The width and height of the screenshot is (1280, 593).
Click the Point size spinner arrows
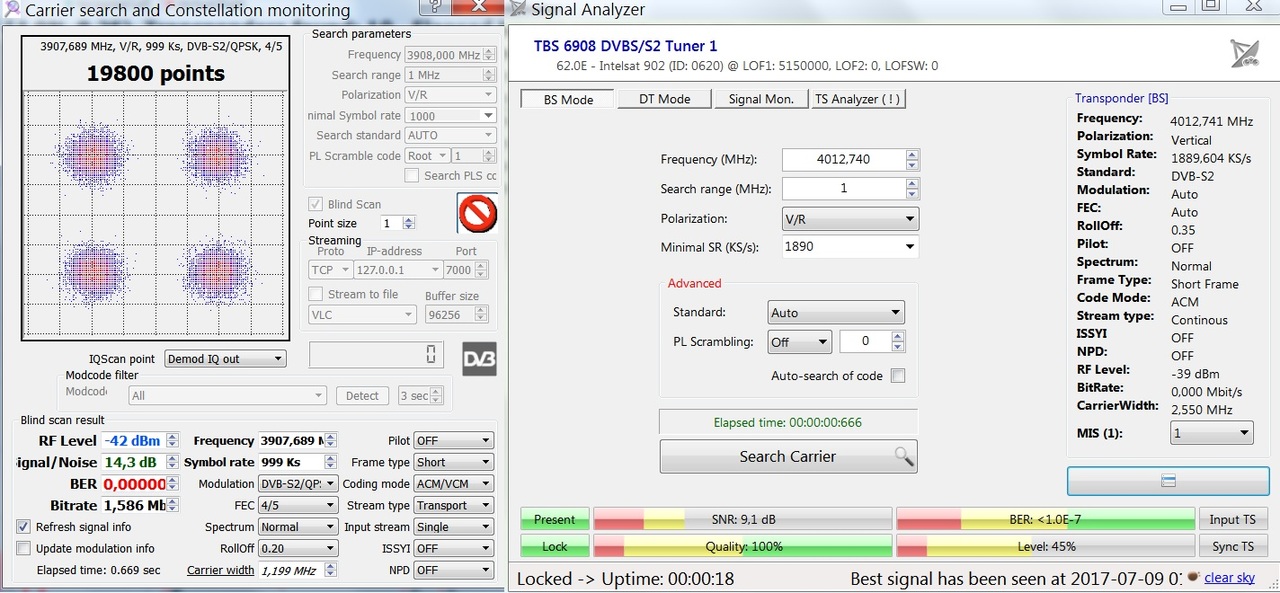tap(409, 223)
